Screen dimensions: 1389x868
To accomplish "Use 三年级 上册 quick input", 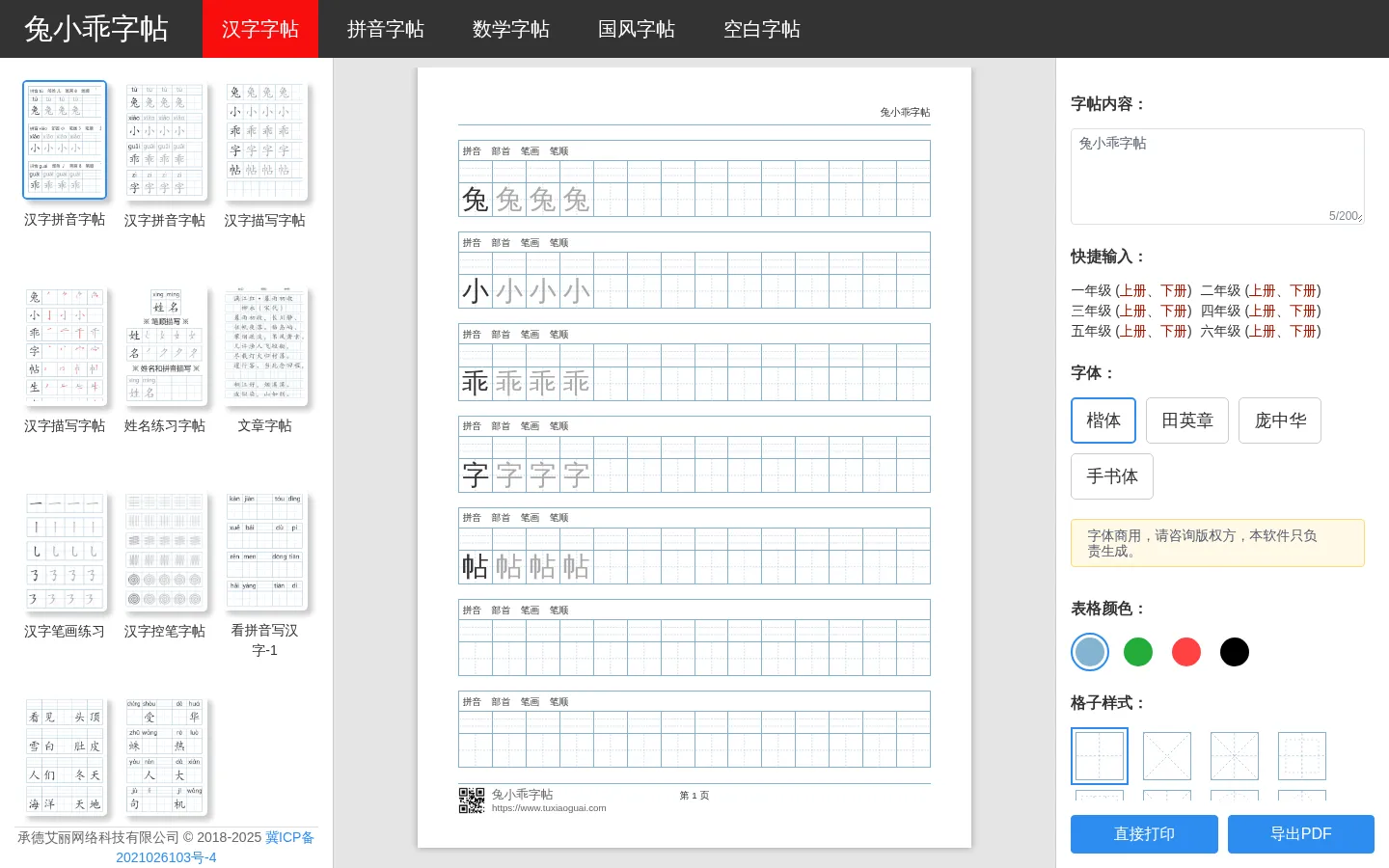I will (1133, 311).
